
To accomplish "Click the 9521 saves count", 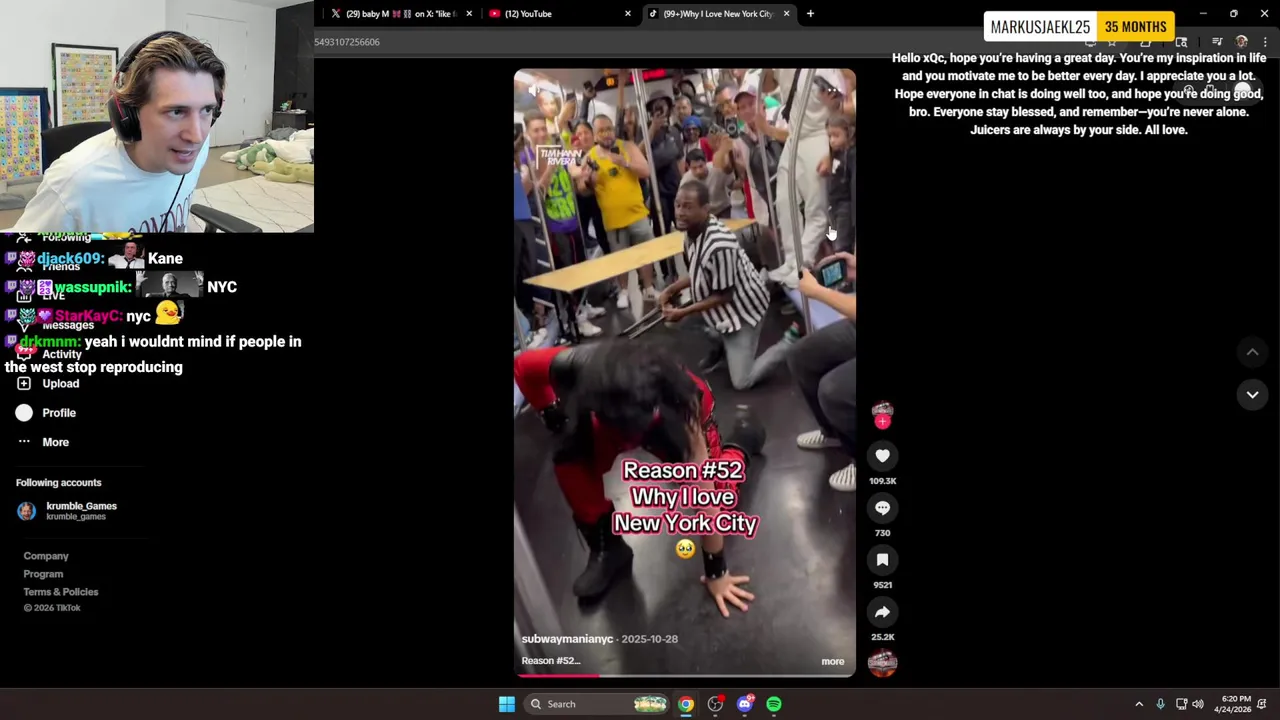I will (882, 585).
